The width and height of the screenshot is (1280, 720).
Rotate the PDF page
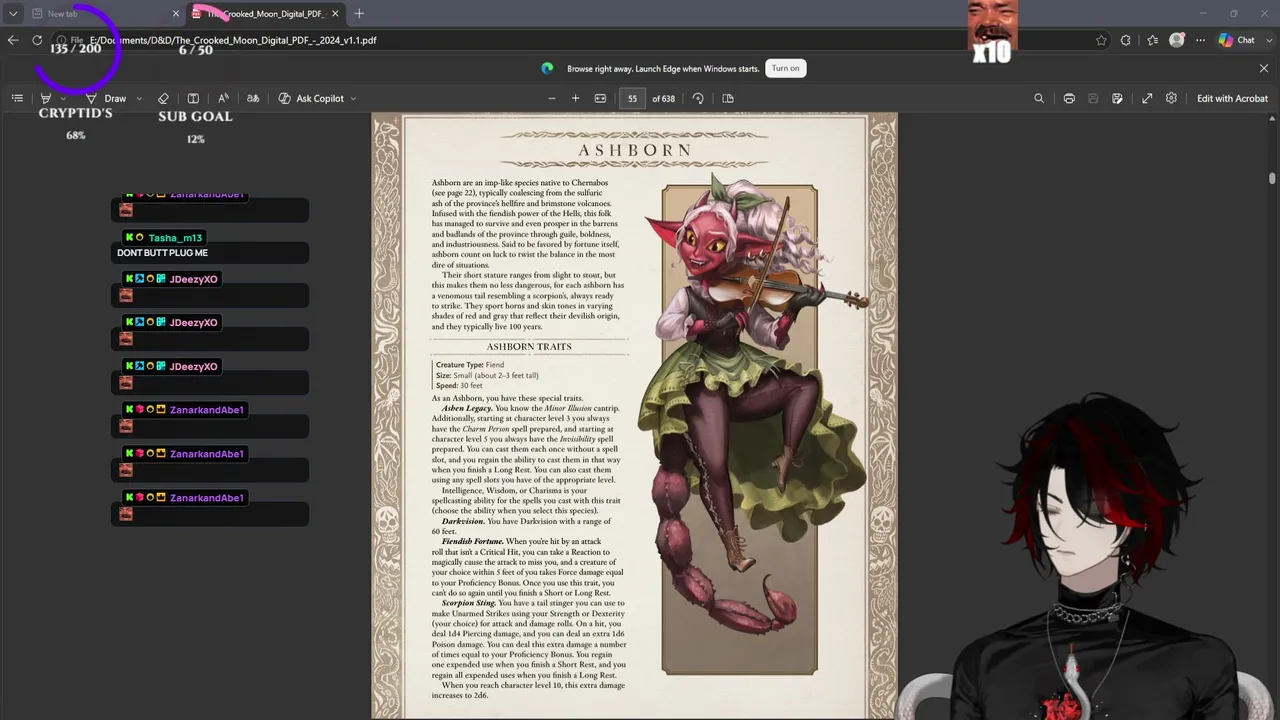point(698,98)
